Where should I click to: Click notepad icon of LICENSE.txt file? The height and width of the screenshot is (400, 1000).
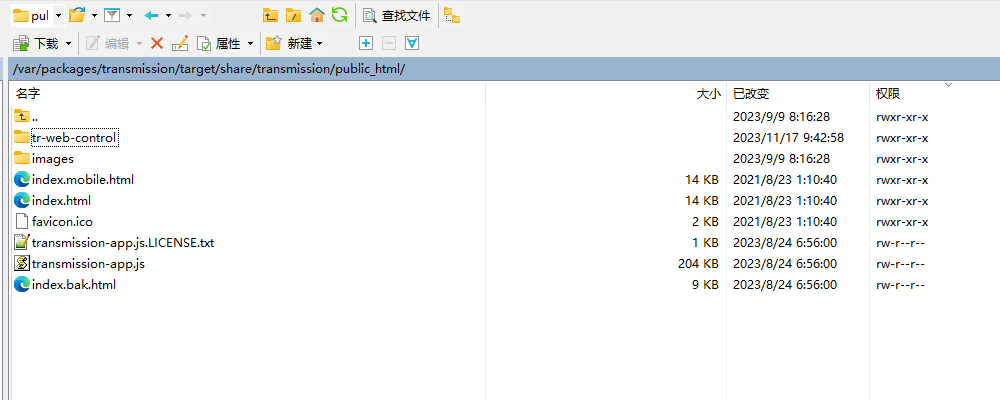pos(22,242)
